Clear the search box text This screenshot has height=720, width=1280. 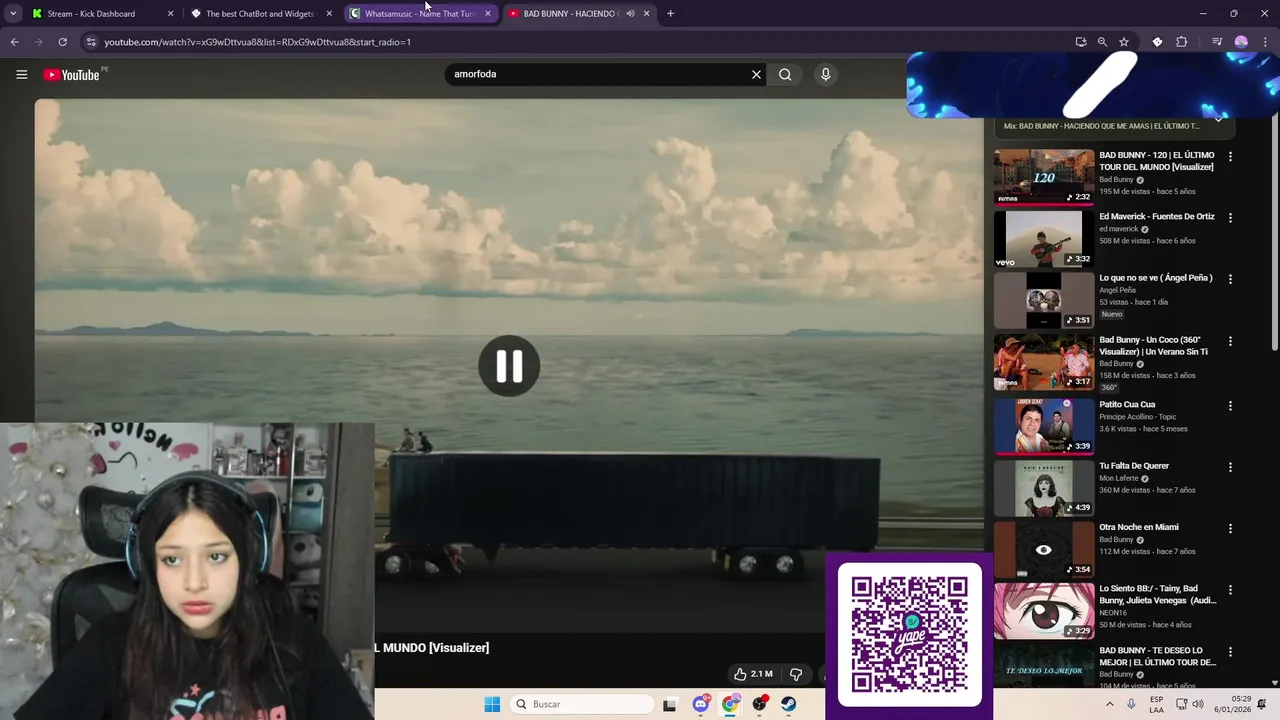click(x=756, y=74)
